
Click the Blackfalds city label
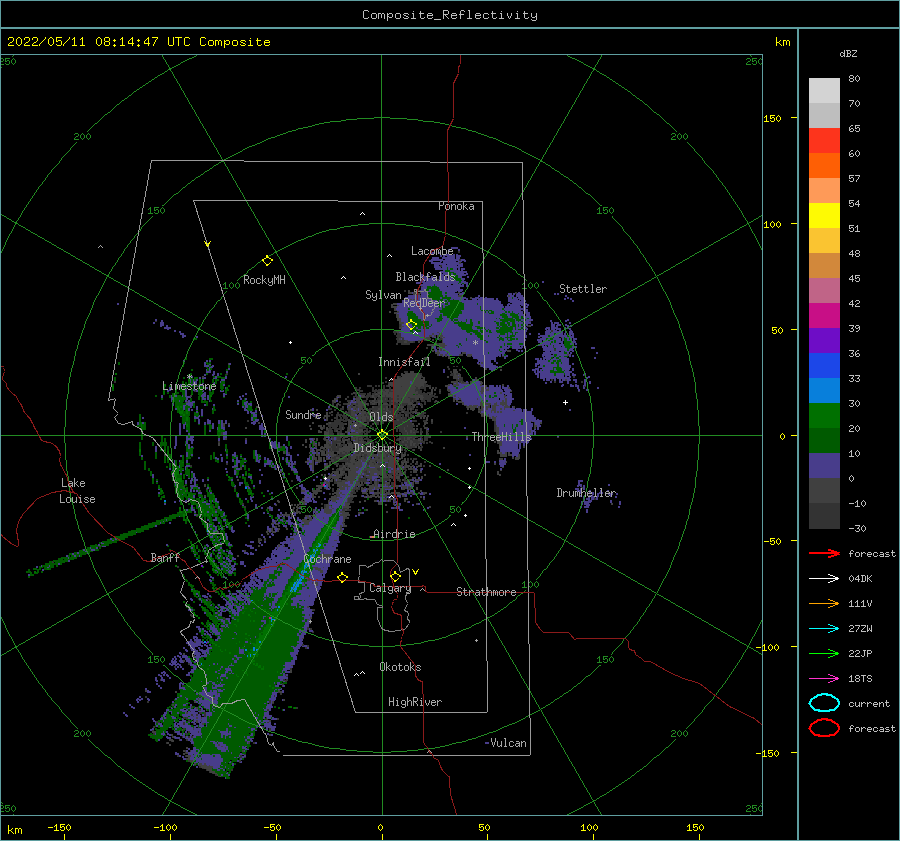coord(425,277)
